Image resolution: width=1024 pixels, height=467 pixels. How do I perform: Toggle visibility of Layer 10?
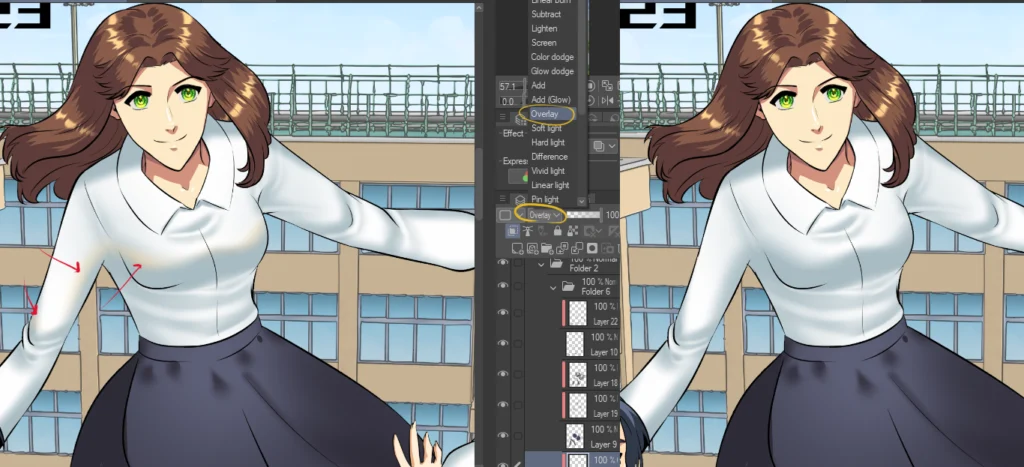click(x=502, y=343)
